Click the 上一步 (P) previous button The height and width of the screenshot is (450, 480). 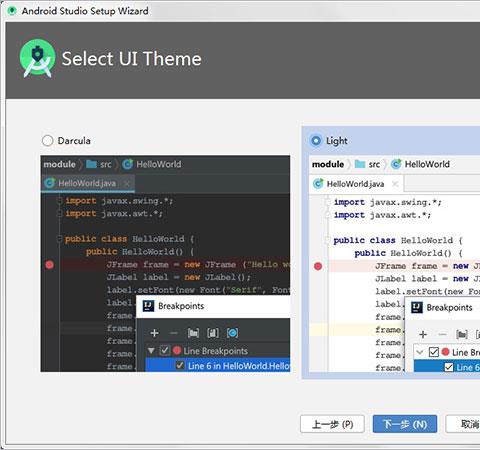tap(332, 424)
